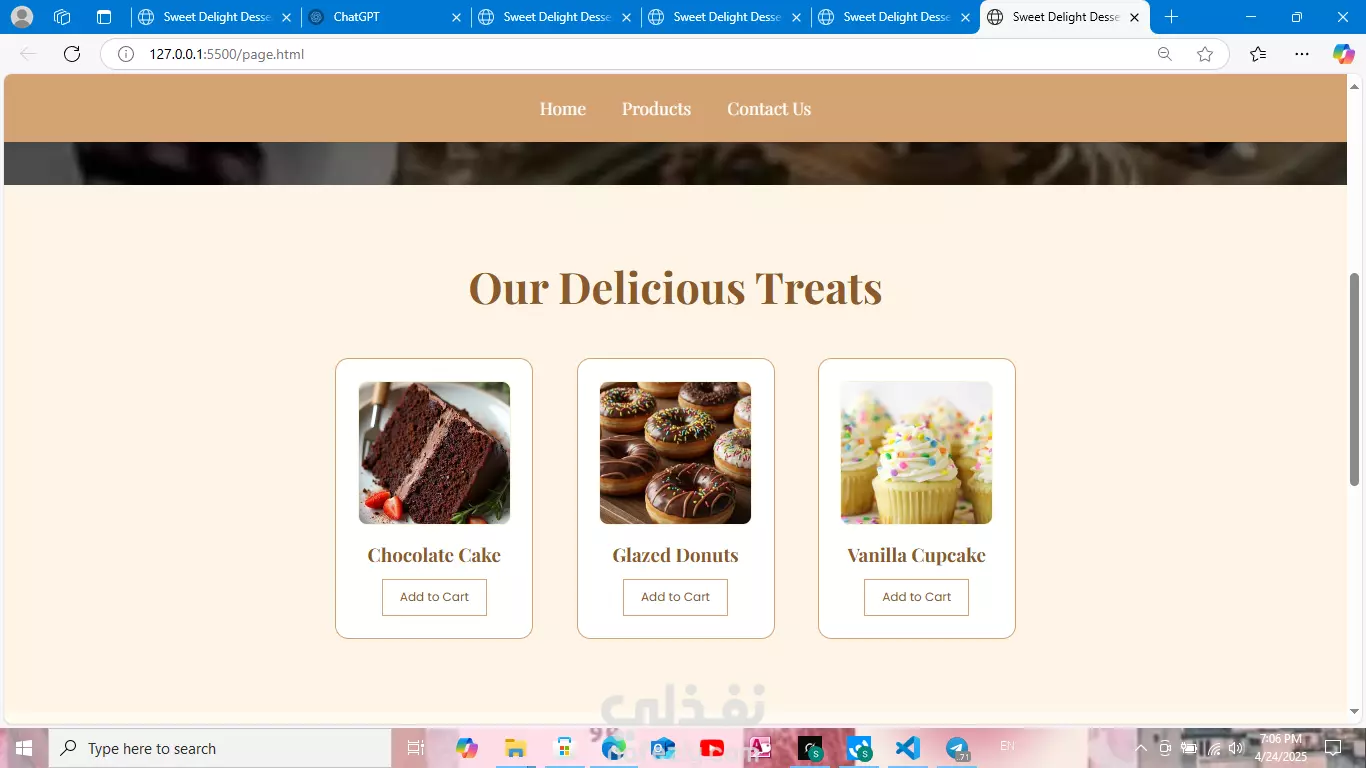This screenshot has width=1366, height=768.
Task: Add Chocolate Cake to cart
Action: click(x=434, y=597)
